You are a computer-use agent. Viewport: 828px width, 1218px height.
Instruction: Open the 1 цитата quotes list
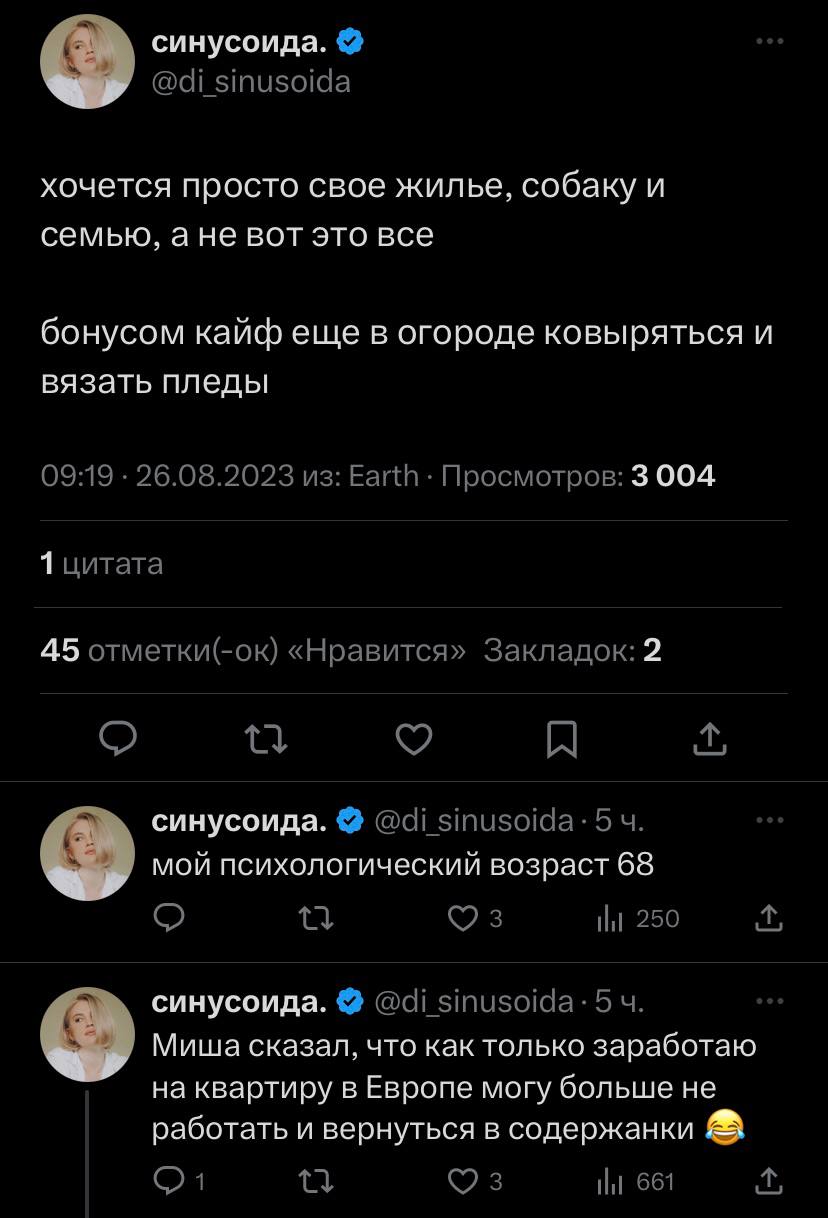pos(101,565)
